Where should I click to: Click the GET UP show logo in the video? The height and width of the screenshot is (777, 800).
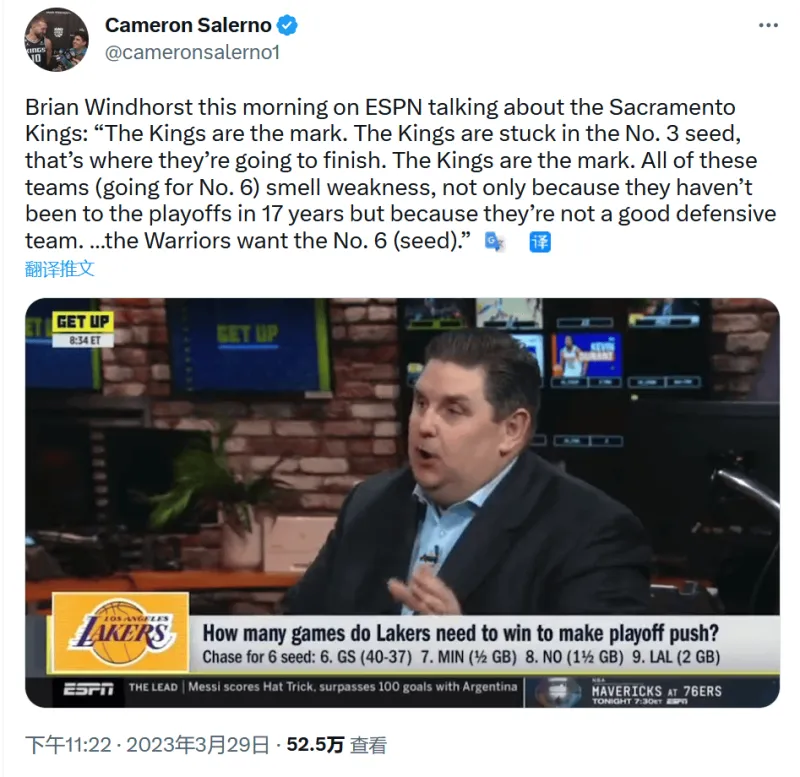83,322
